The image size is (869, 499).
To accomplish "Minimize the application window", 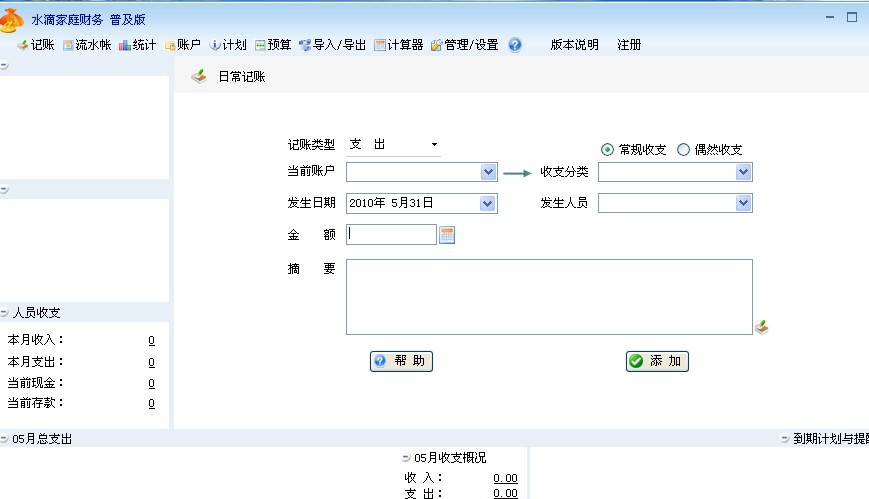I will click(830, 18).
